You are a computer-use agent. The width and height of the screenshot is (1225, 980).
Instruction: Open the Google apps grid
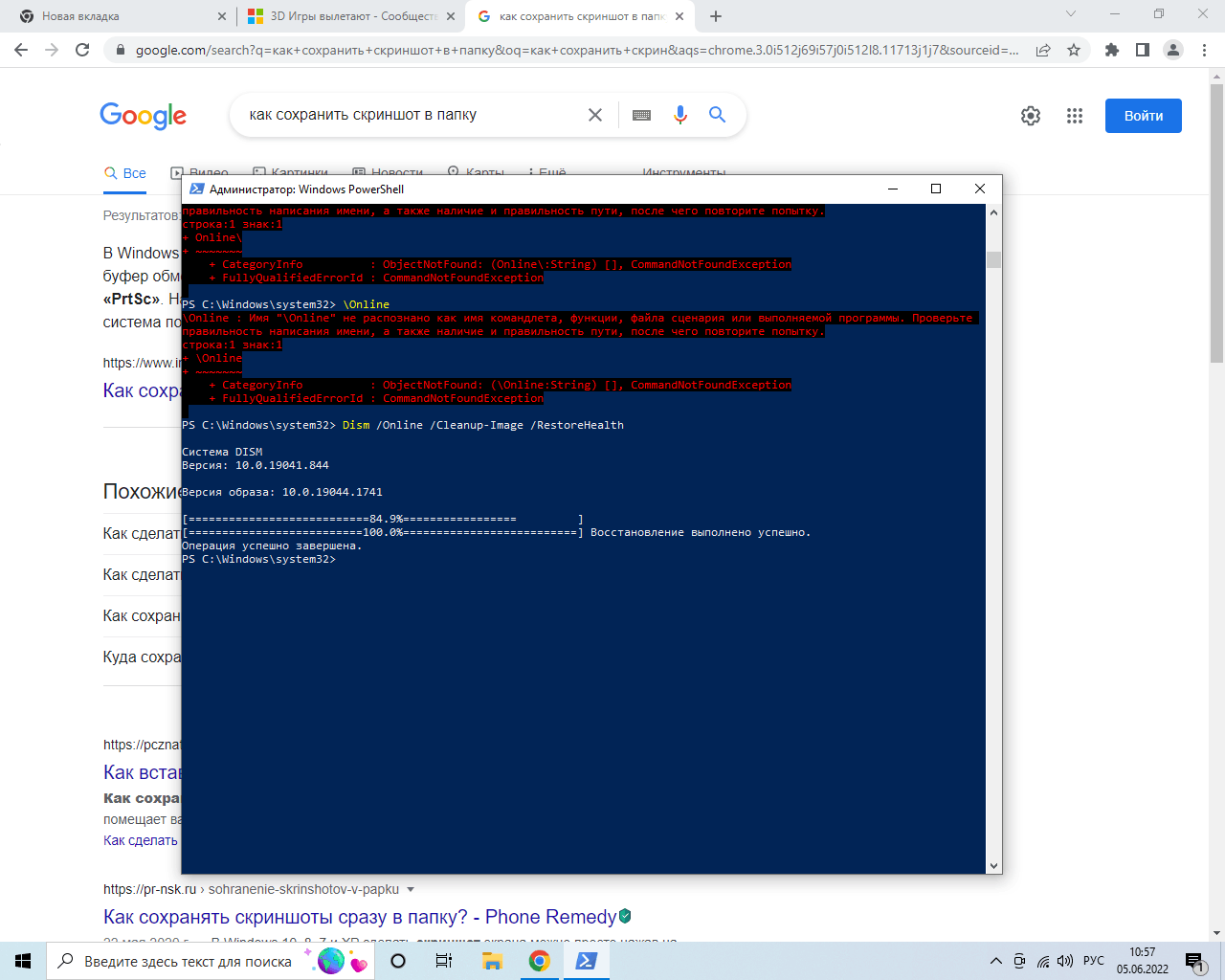pyautogui.click(x=1075, y=116)
